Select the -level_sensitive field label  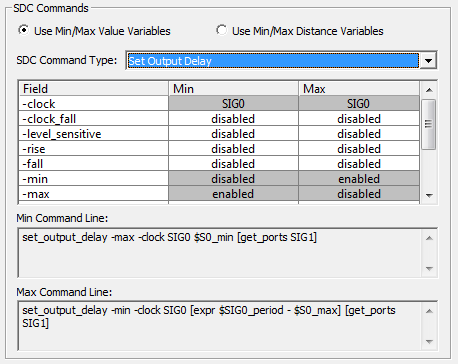click(x=94, y=134)
